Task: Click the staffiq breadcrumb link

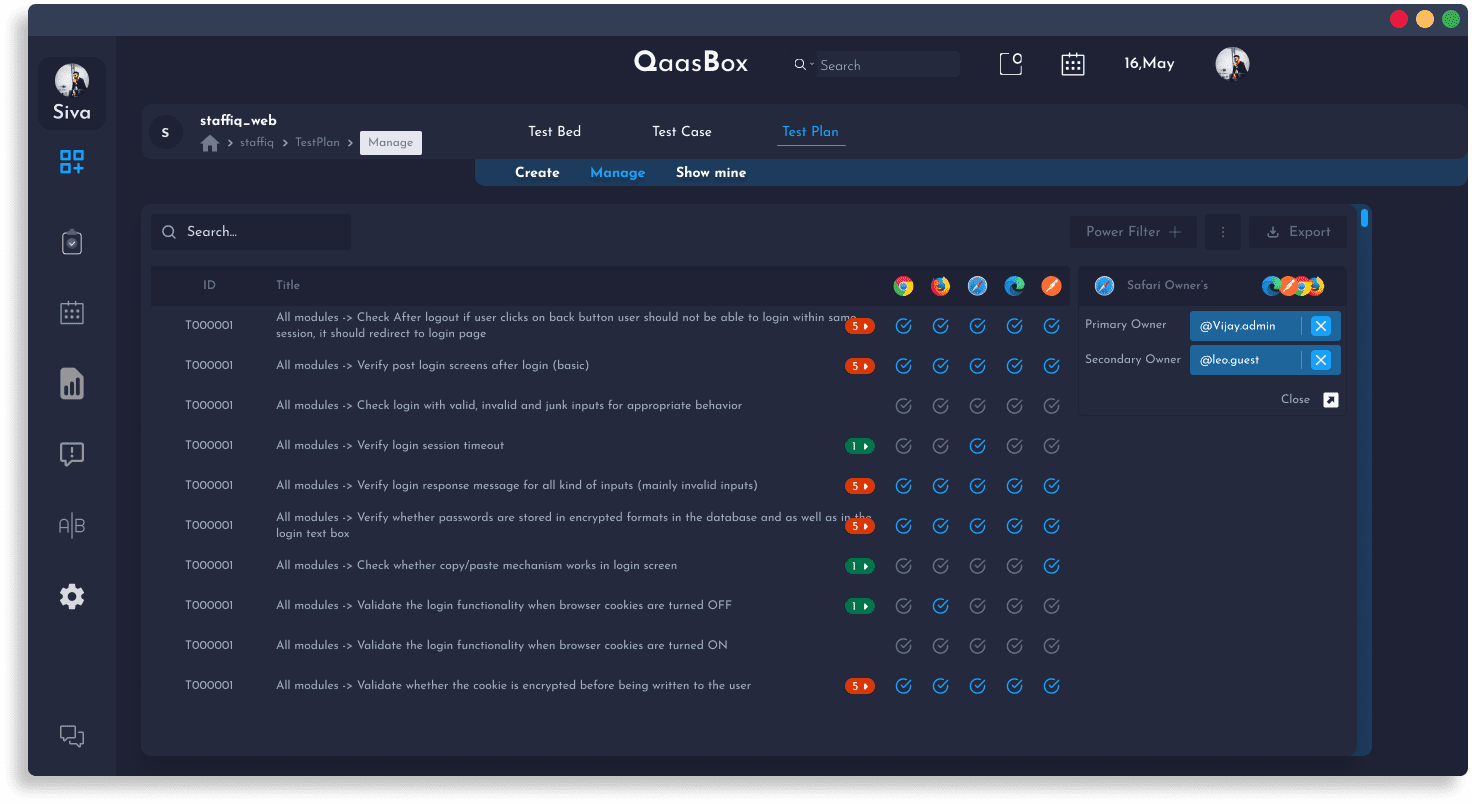Action: [x=257, y=143]
